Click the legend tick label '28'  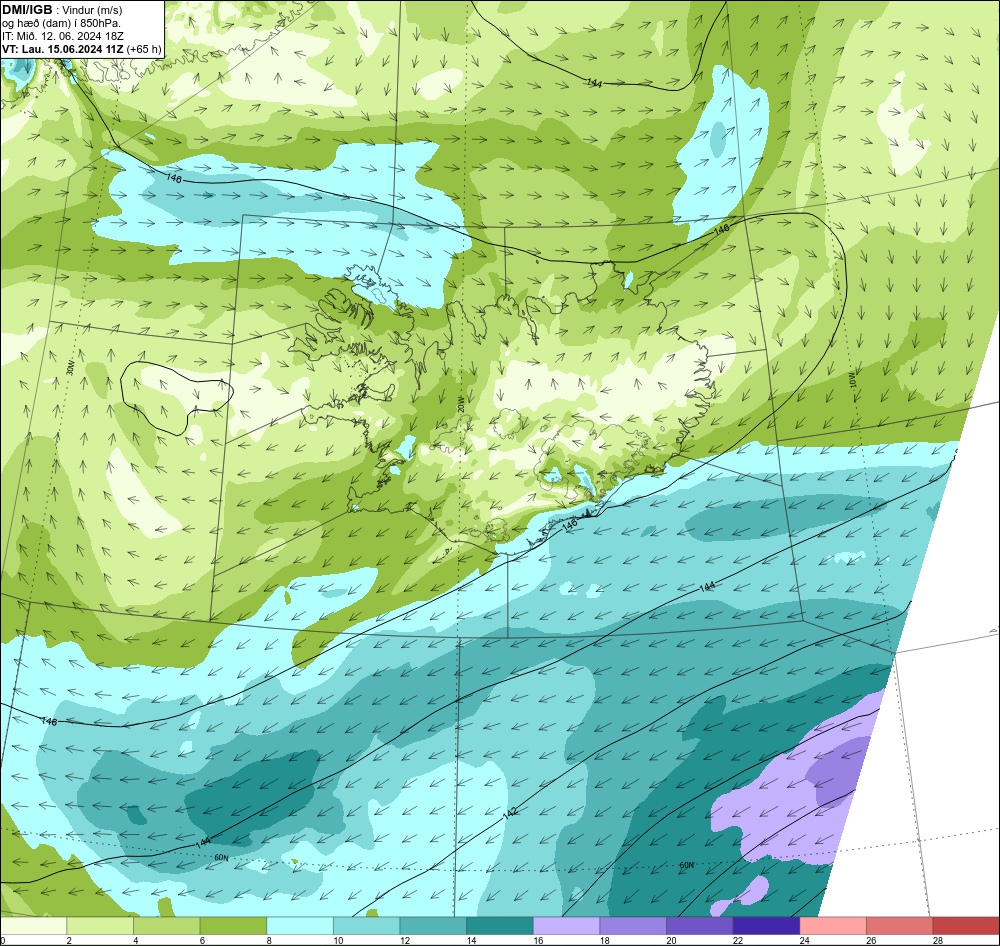point(938,940)
